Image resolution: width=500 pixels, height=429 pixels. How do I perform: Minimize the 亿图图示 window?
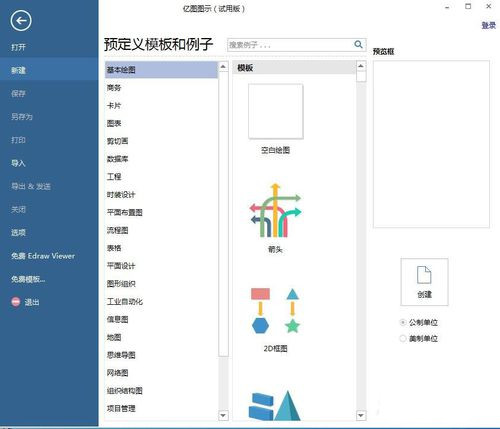pos(447,7)
